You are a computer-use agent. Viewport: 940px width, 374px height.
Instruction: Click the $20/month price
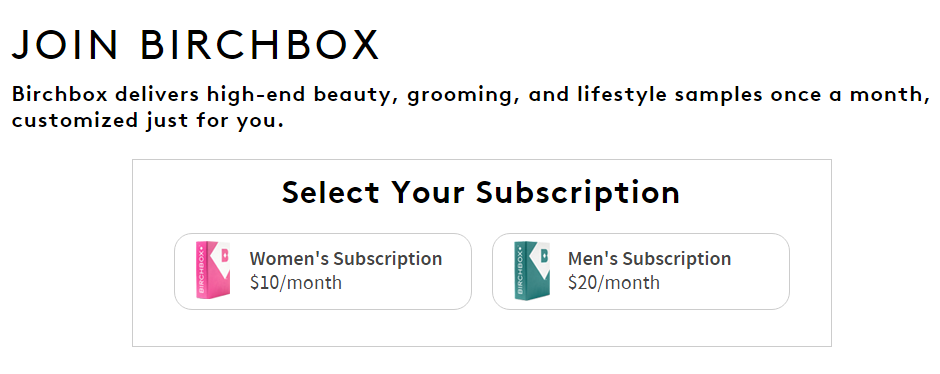(x=614, y=282)
